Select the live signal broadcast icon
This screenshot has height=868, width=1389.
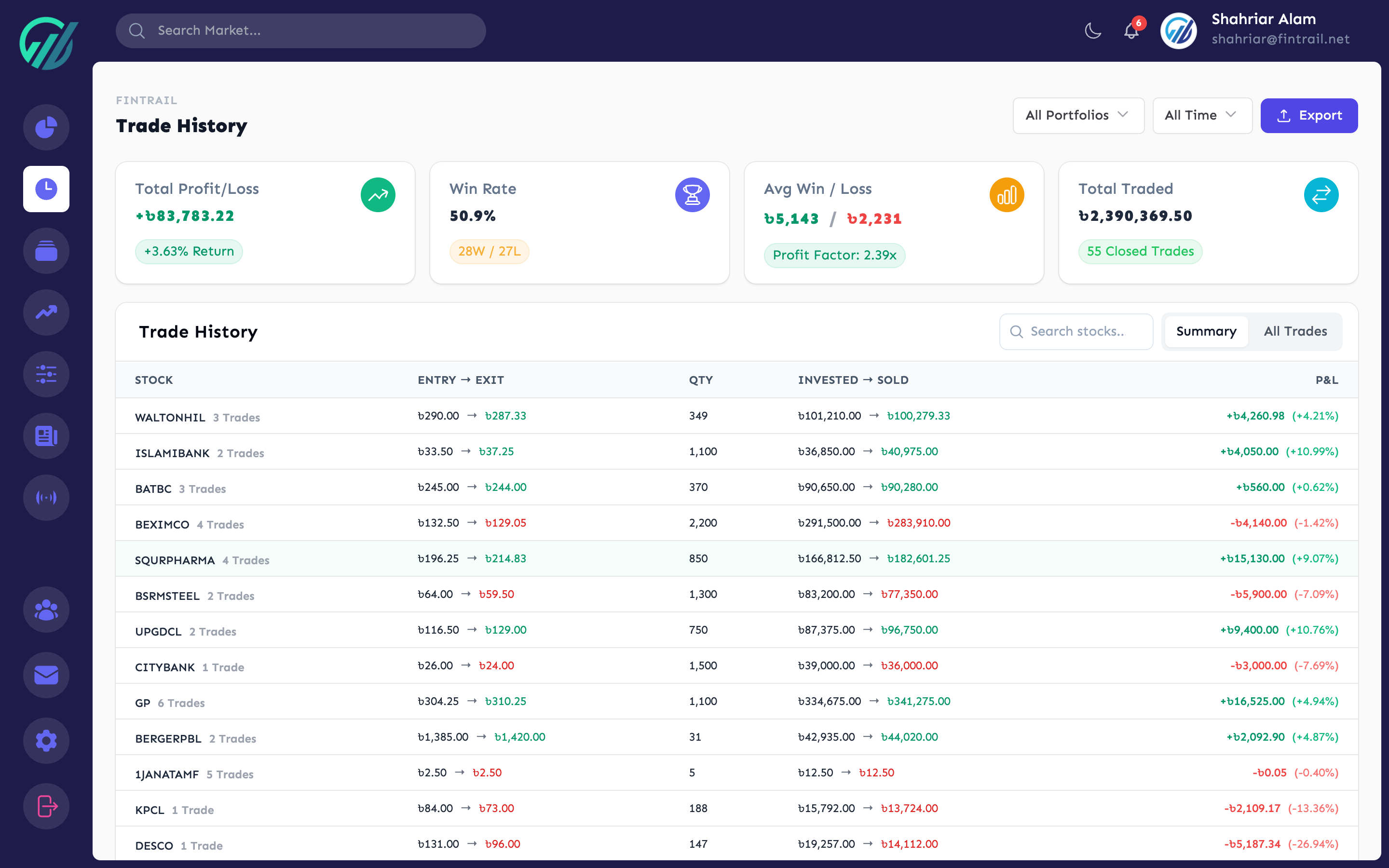tap(46, 497)
